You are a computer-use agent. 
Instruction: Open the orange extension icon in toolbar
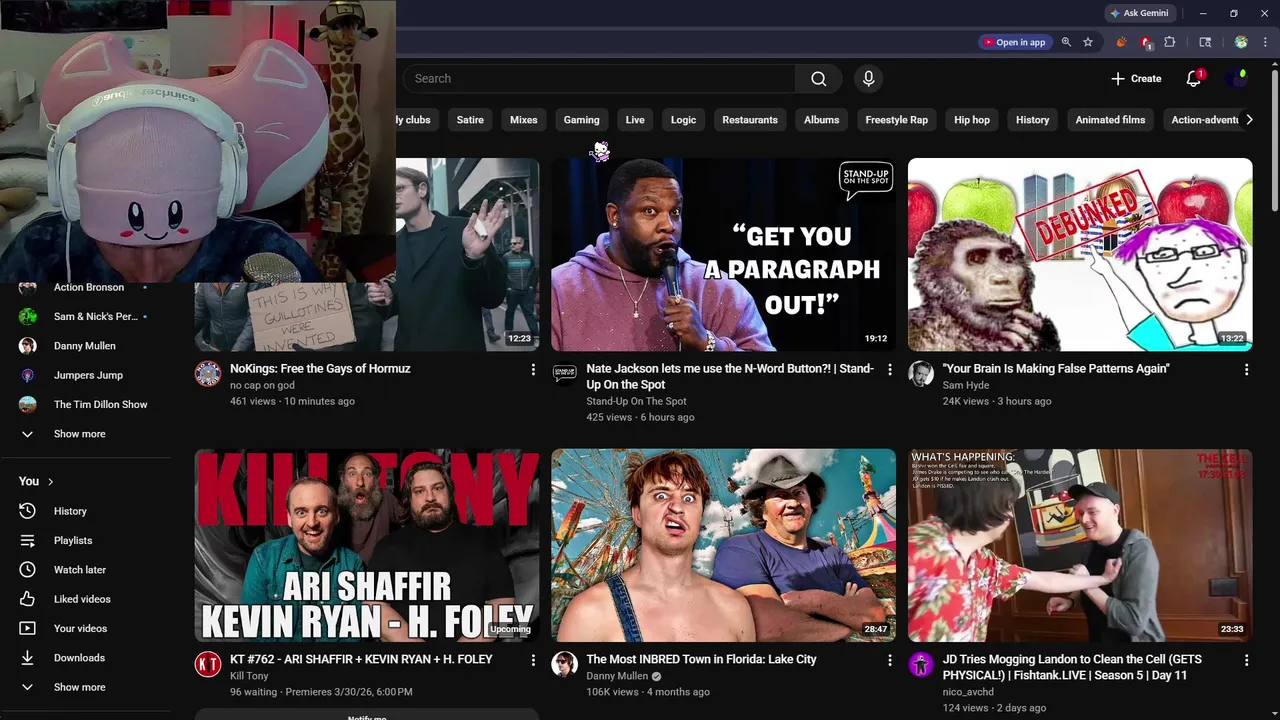click(1121, 42)
